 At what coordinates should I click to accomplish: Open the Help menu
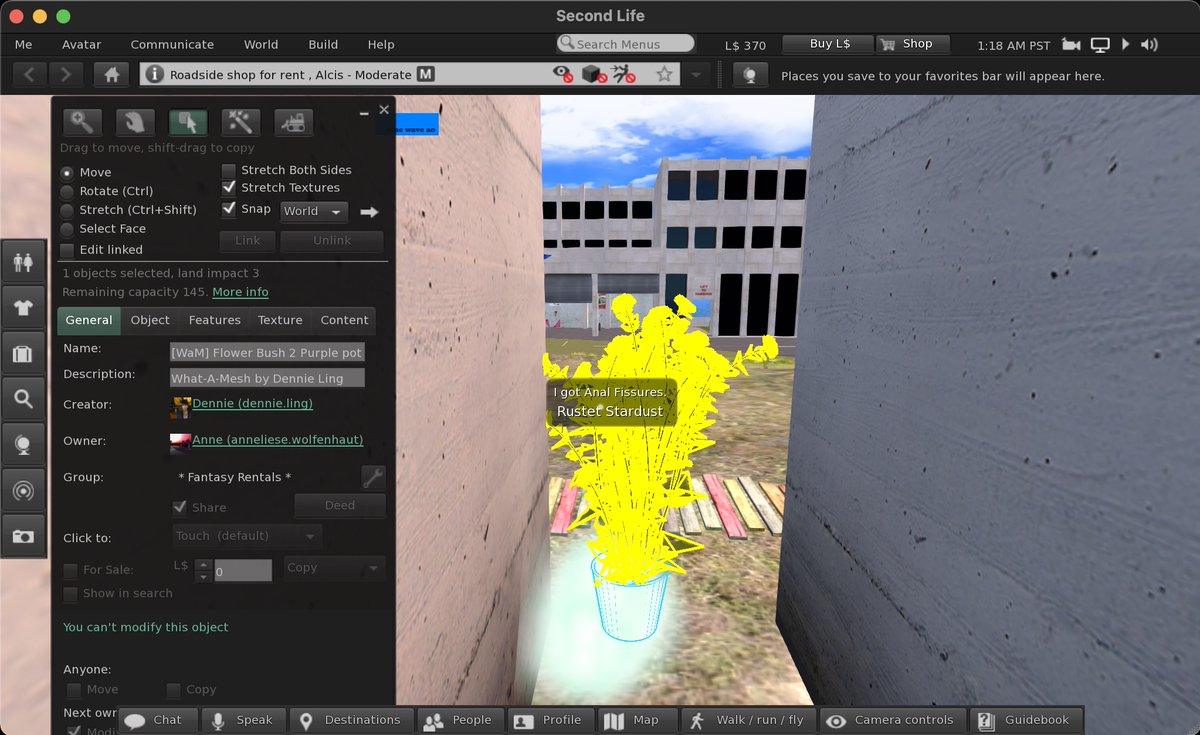coord(381,45)
